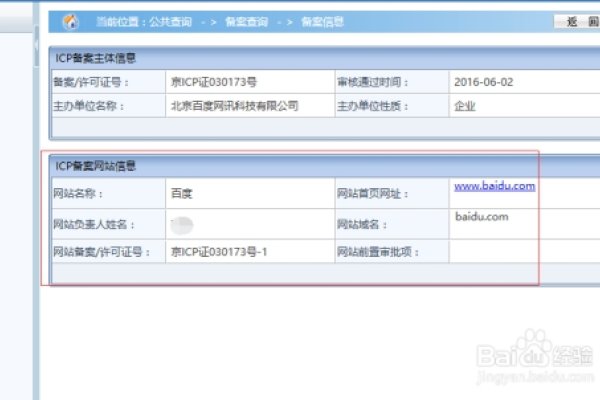
Task: Click the 网站首页网址 label
Action: coord(373,194)
